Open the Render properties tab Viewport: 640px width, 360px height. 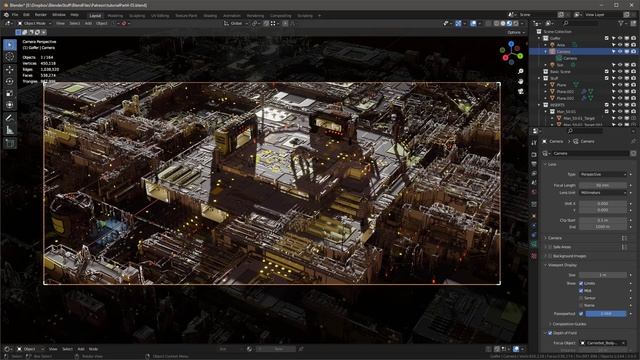coord(534,155)
